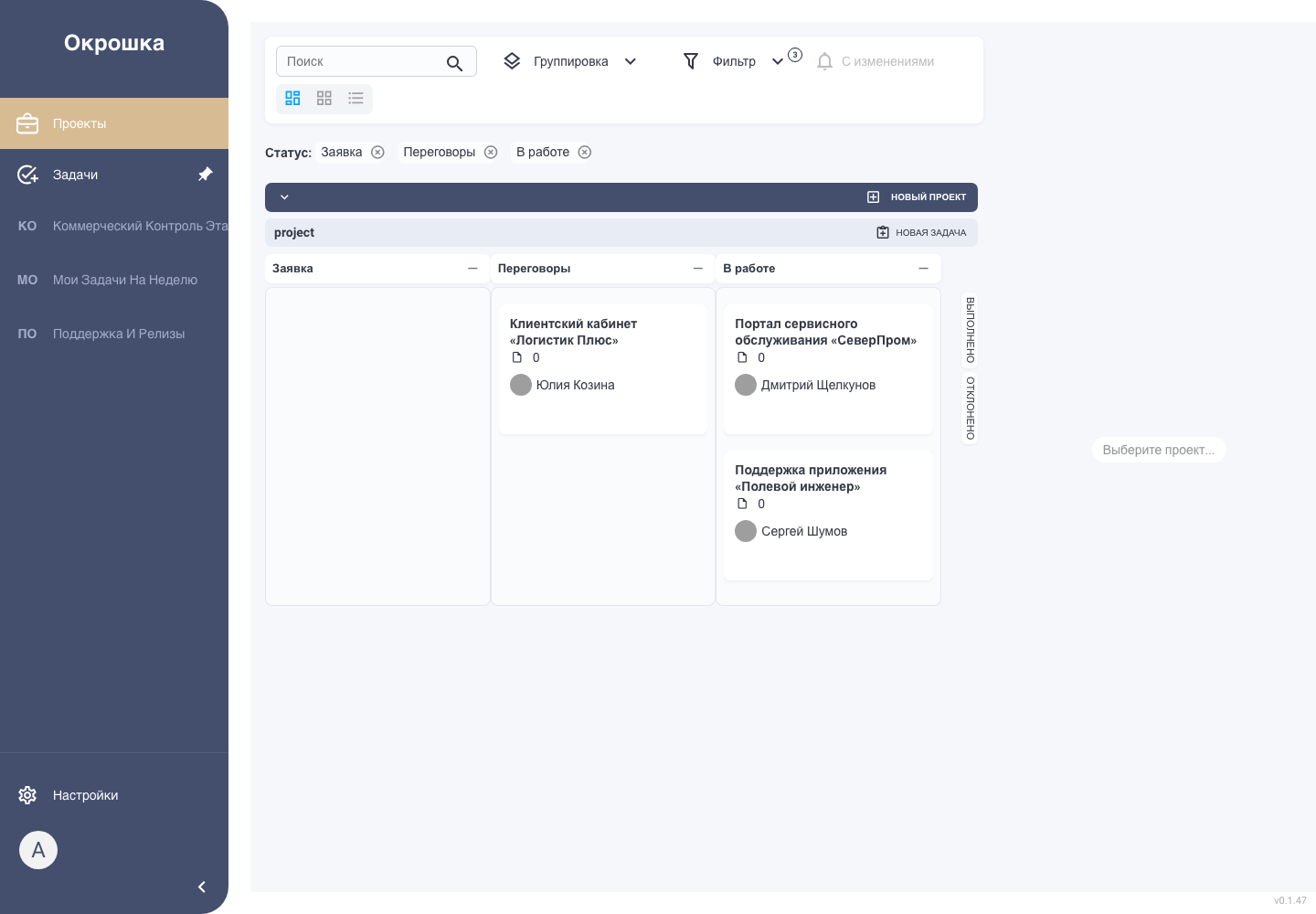Open the Проекты sidebar section
Viewport: 1316px width, 914px height.
pyautogui.click(x=114, y=123)
